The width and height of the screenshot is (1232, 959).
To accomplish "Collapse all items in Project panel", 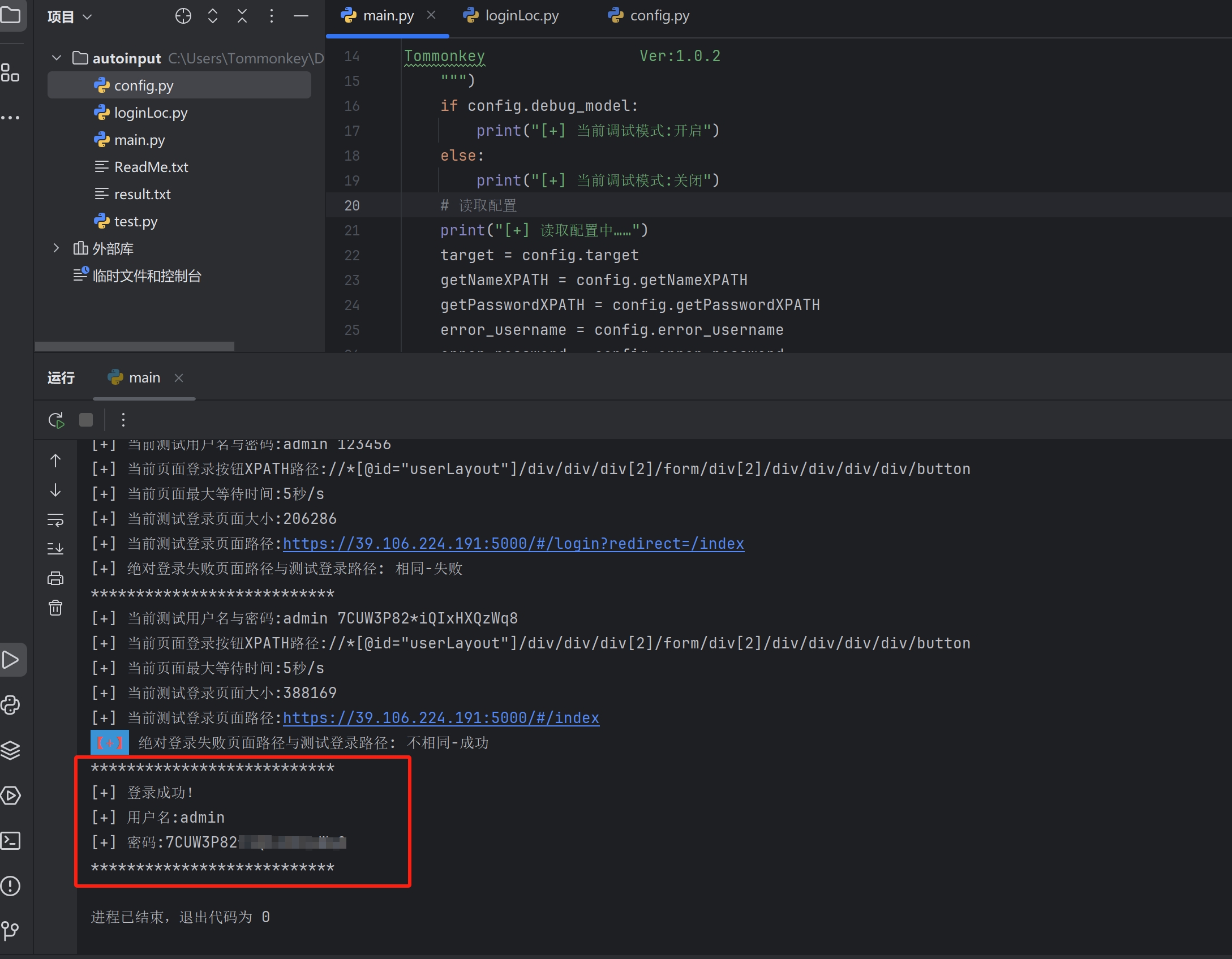I will pyautogui.click(x=242, y=16).
